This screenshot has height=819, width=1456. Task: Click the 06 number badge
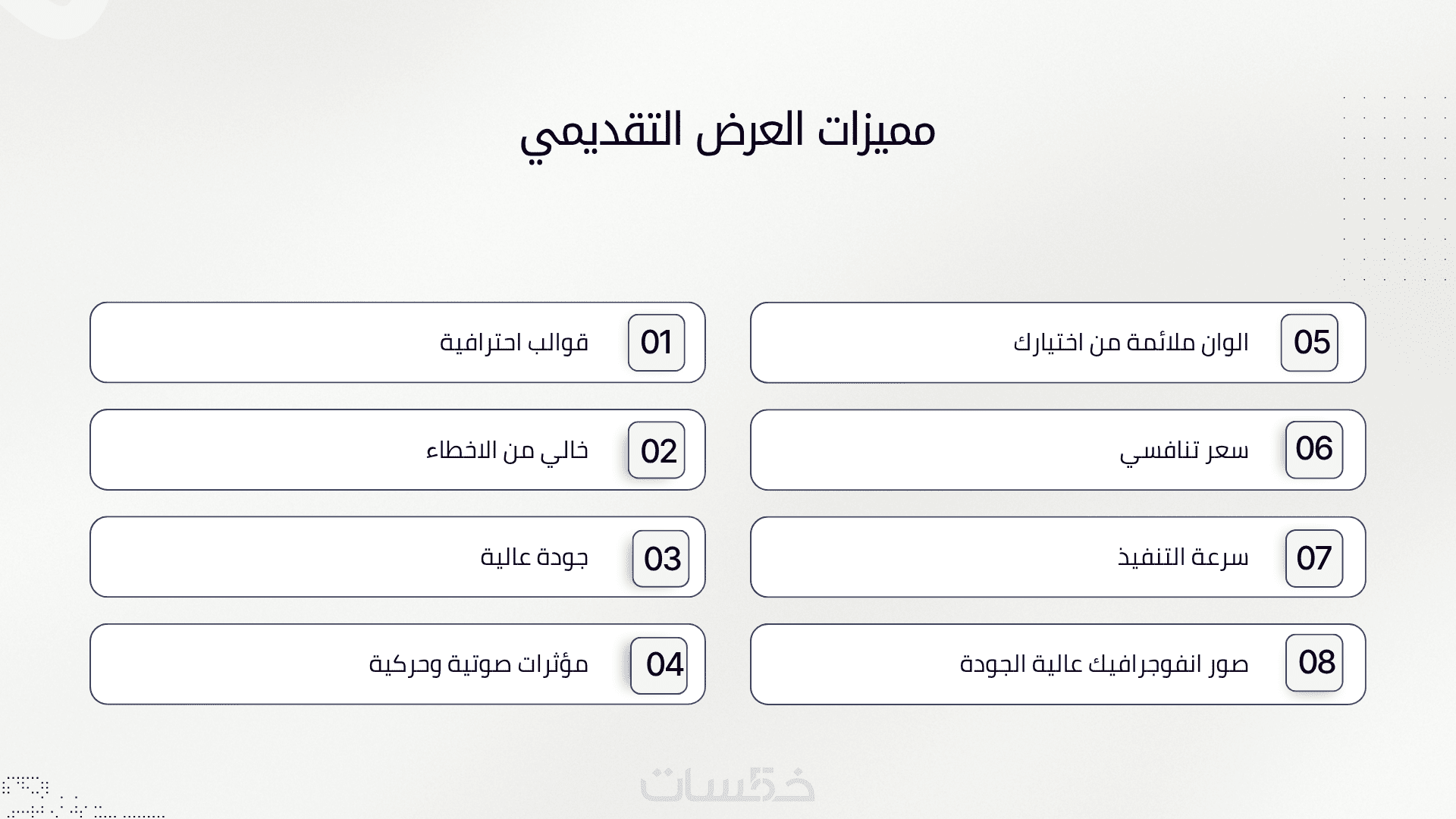click(x=1314, y=450)
